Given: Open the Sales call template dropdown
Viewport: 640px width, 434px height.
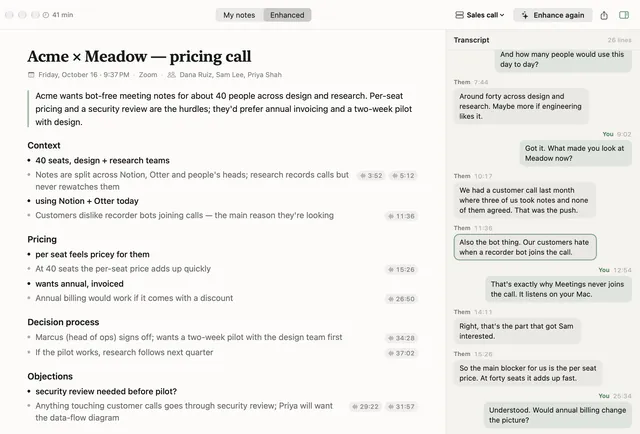Looking at the screenshot, I should click(x=480, y=15).
